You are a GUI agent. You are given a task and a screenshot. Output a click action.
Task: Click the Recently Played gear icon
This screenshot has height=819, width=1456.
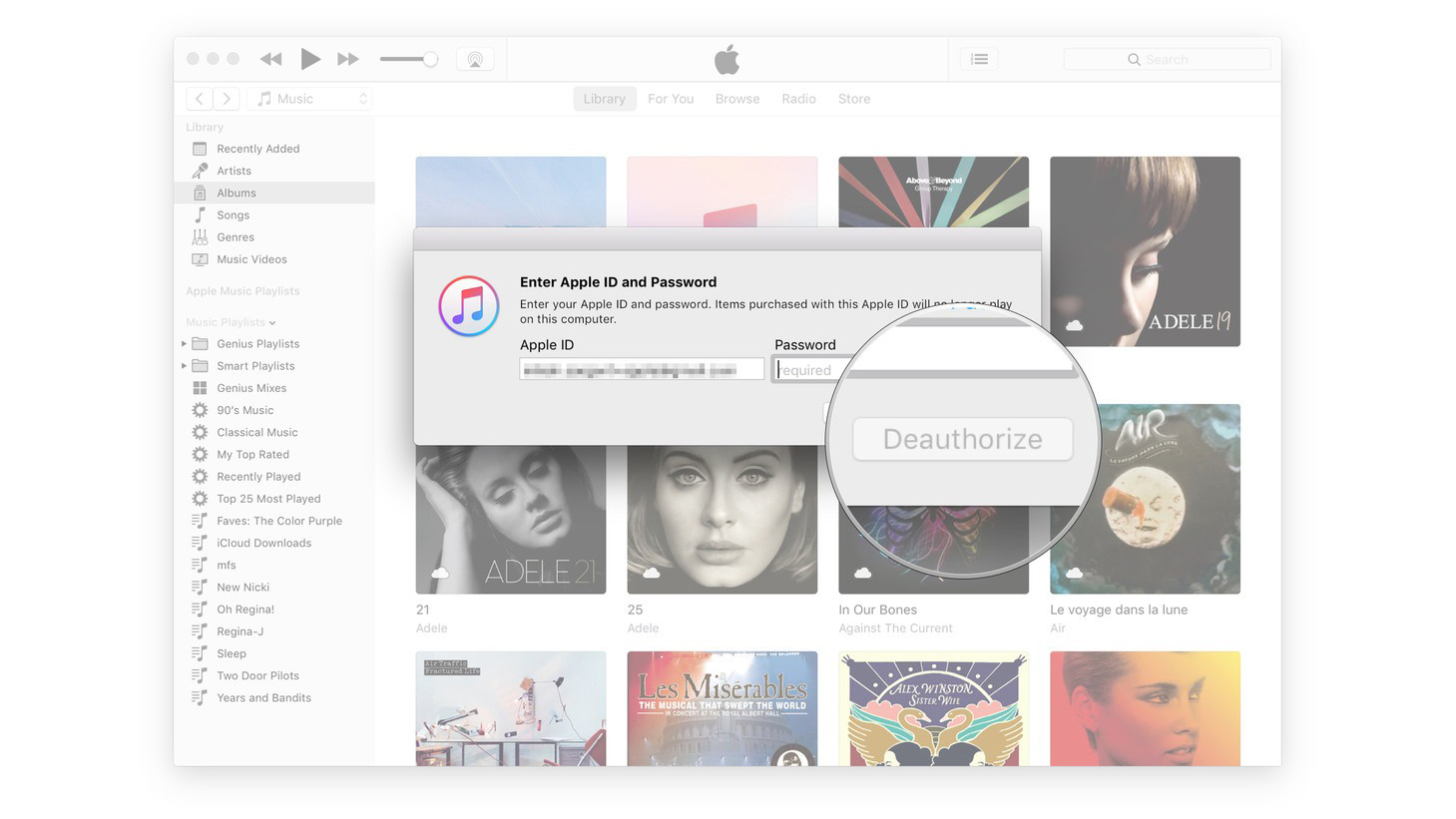(200, 477)
